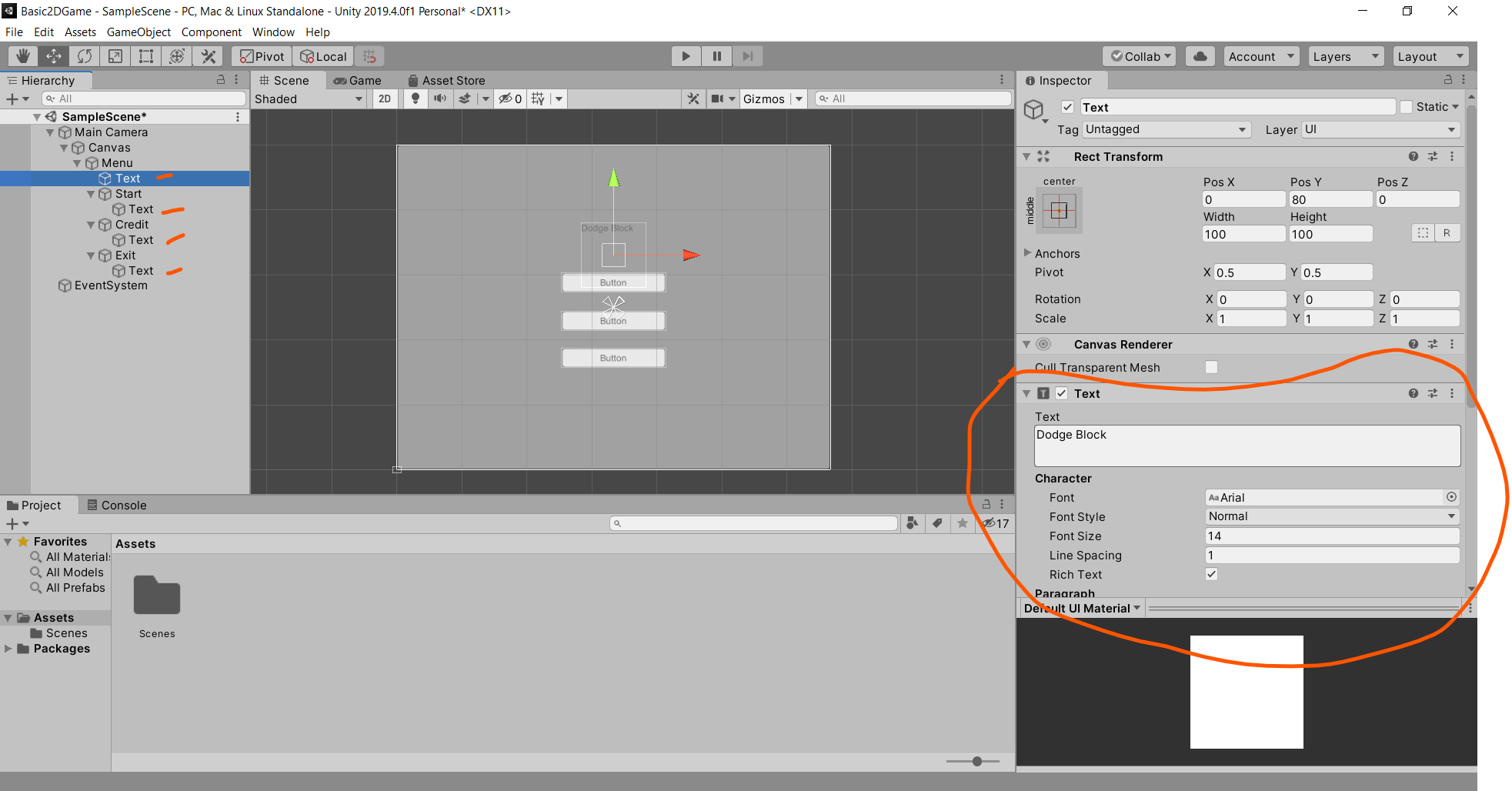Select the Scale tool

pos(115,56)
